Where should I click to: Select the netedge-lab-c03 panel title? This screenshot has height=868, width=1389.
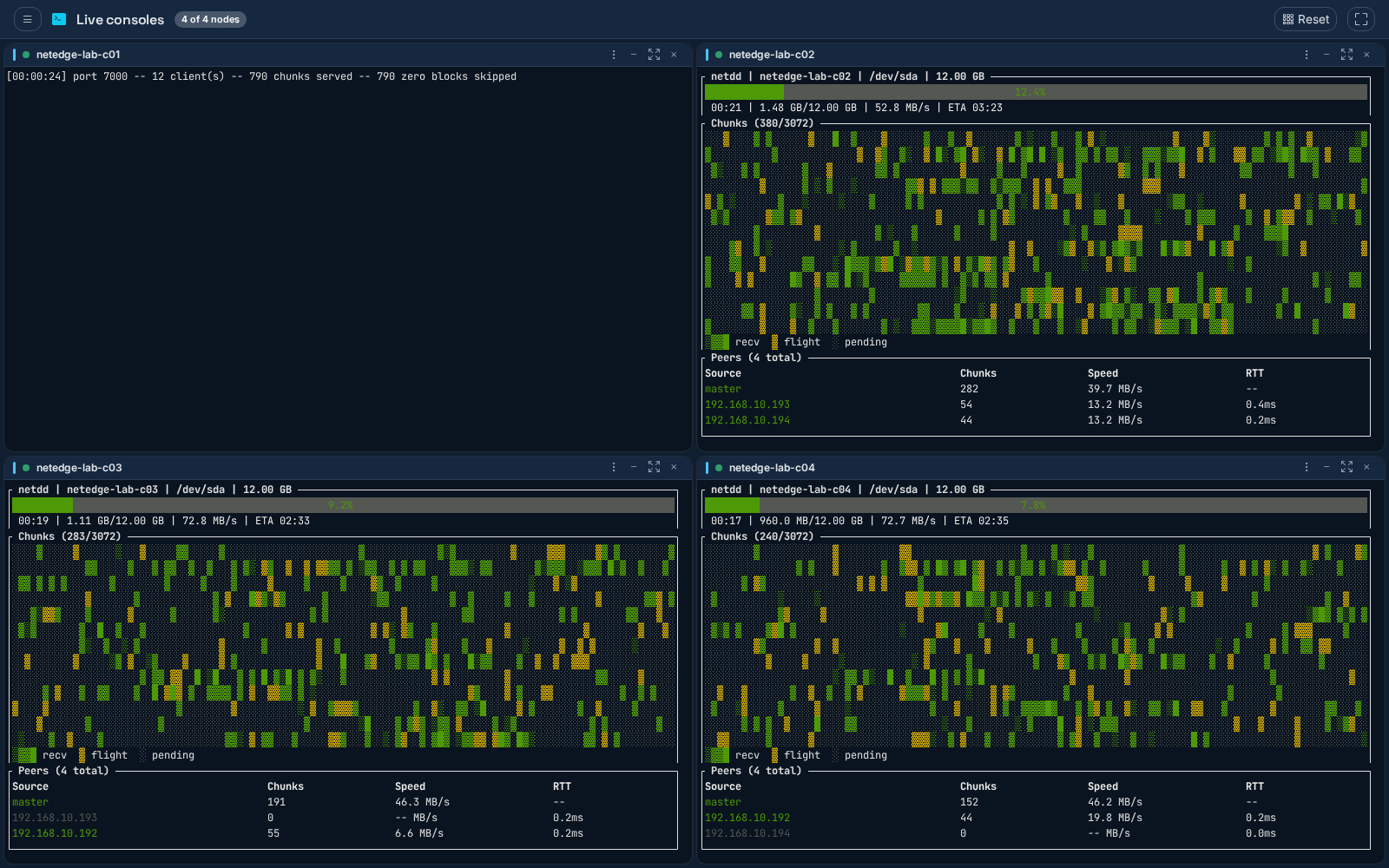point(79,468)
